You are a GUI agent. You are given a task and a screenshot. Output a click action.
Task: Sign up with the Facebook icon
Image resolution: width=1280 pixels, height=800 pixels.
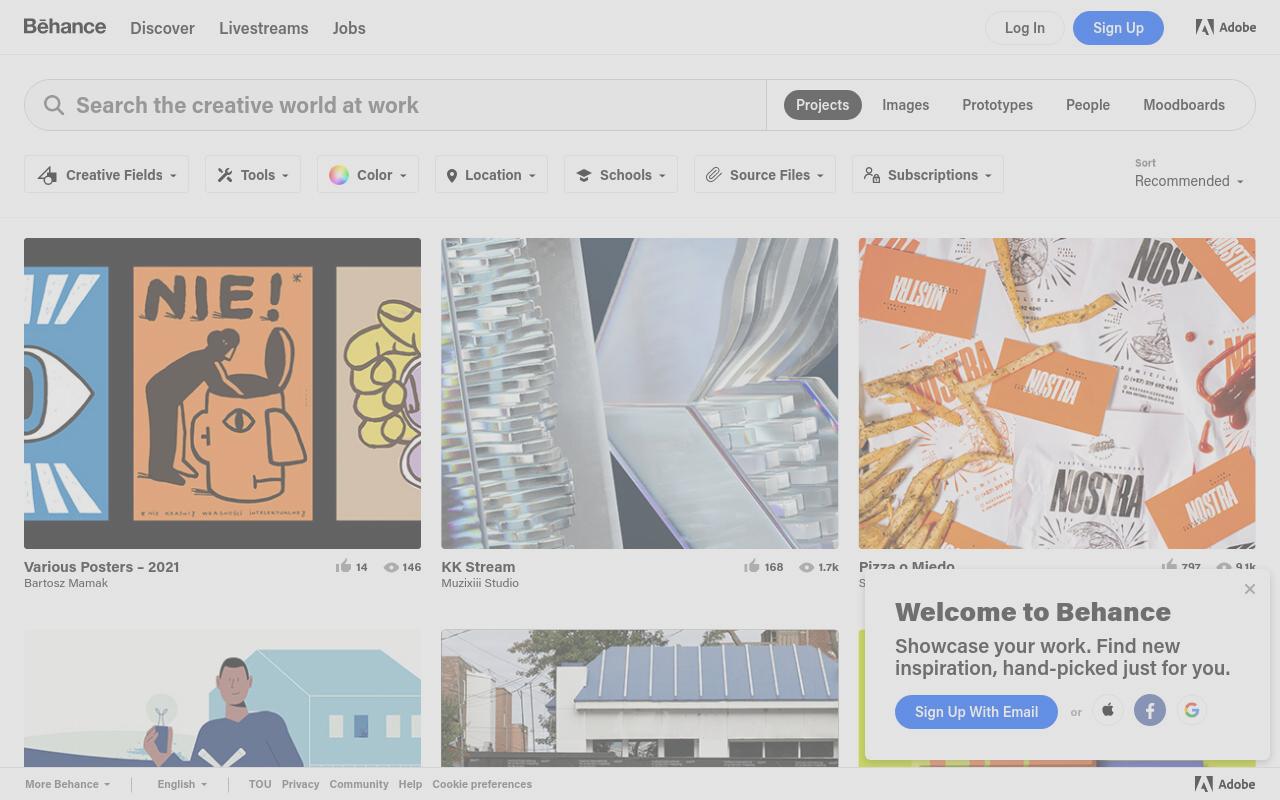[1150, 710]
